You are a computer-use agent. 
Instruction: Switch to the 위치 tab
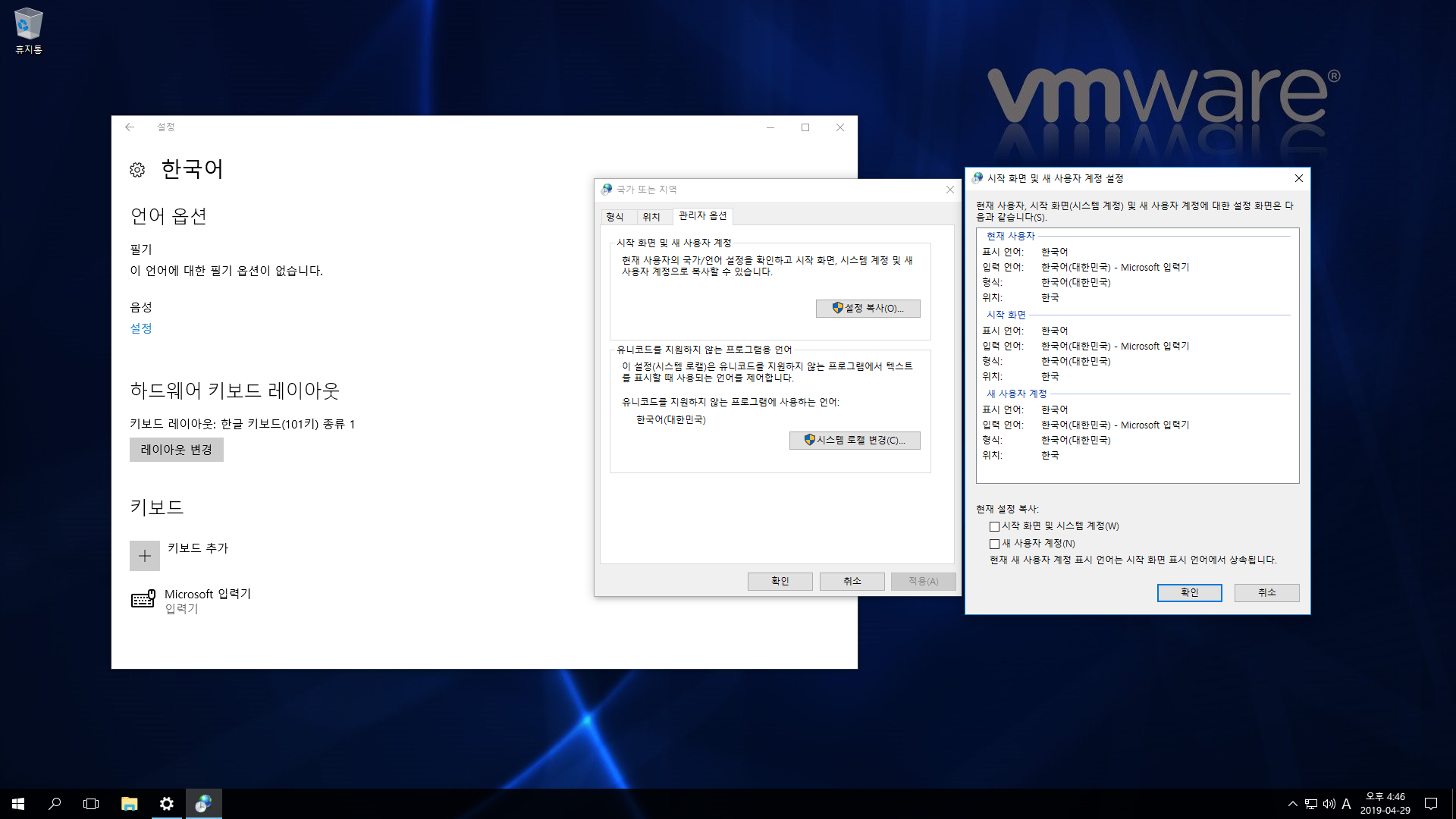point(651,217)
